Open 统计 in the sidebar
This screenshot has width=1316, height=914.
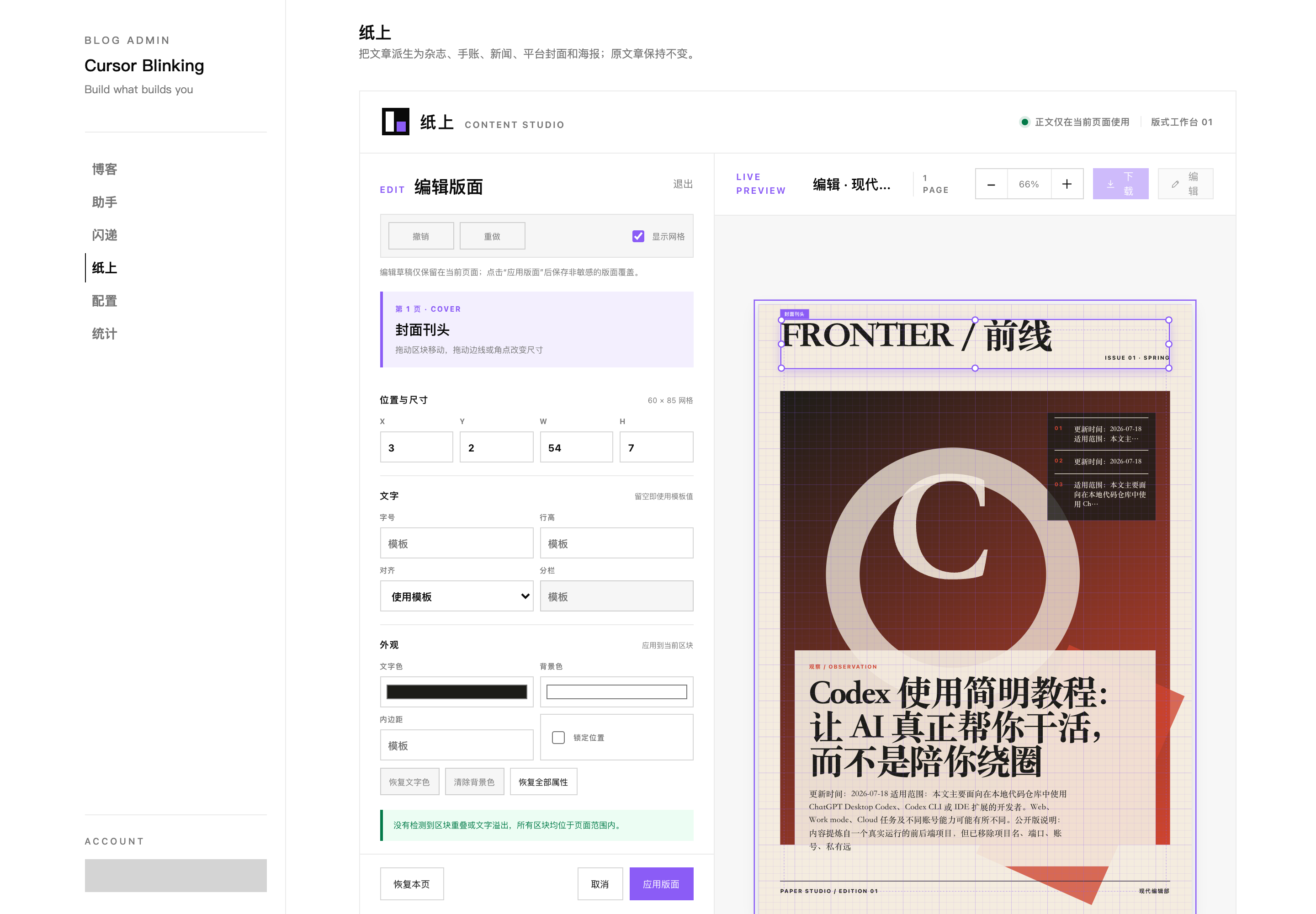coord(104,333)
